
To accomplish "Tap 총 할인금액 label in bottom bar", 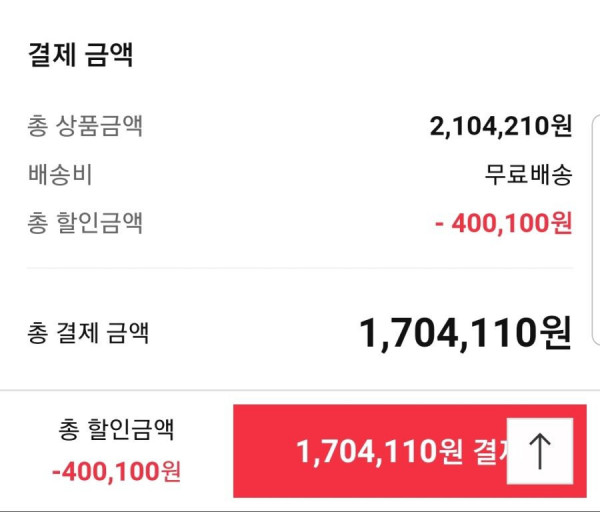I will (x=116, y=429).
